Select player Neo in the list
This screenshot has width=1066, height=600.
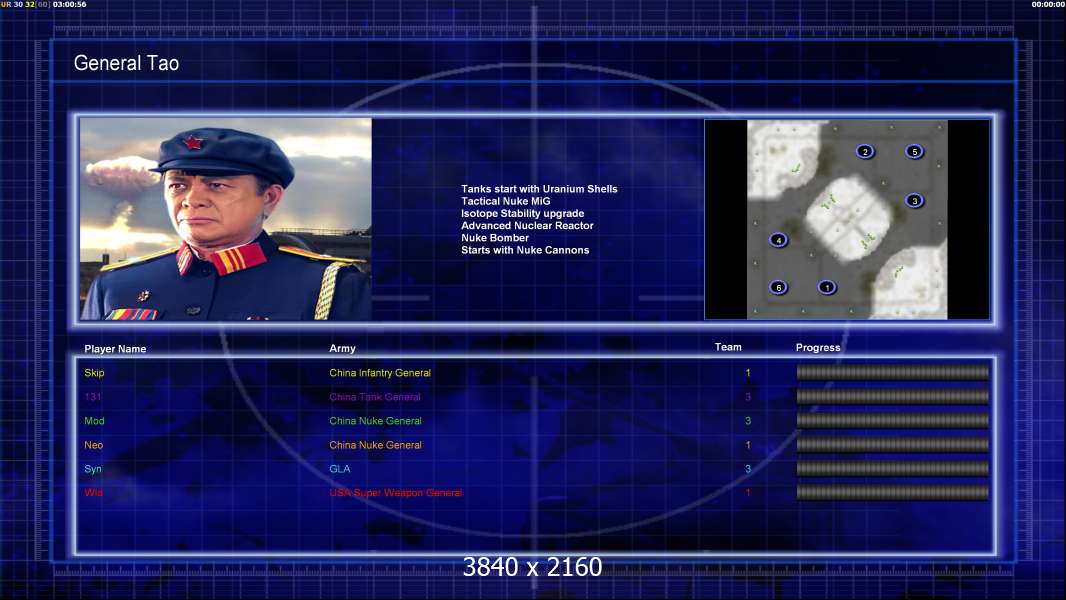tap(94, 445)
